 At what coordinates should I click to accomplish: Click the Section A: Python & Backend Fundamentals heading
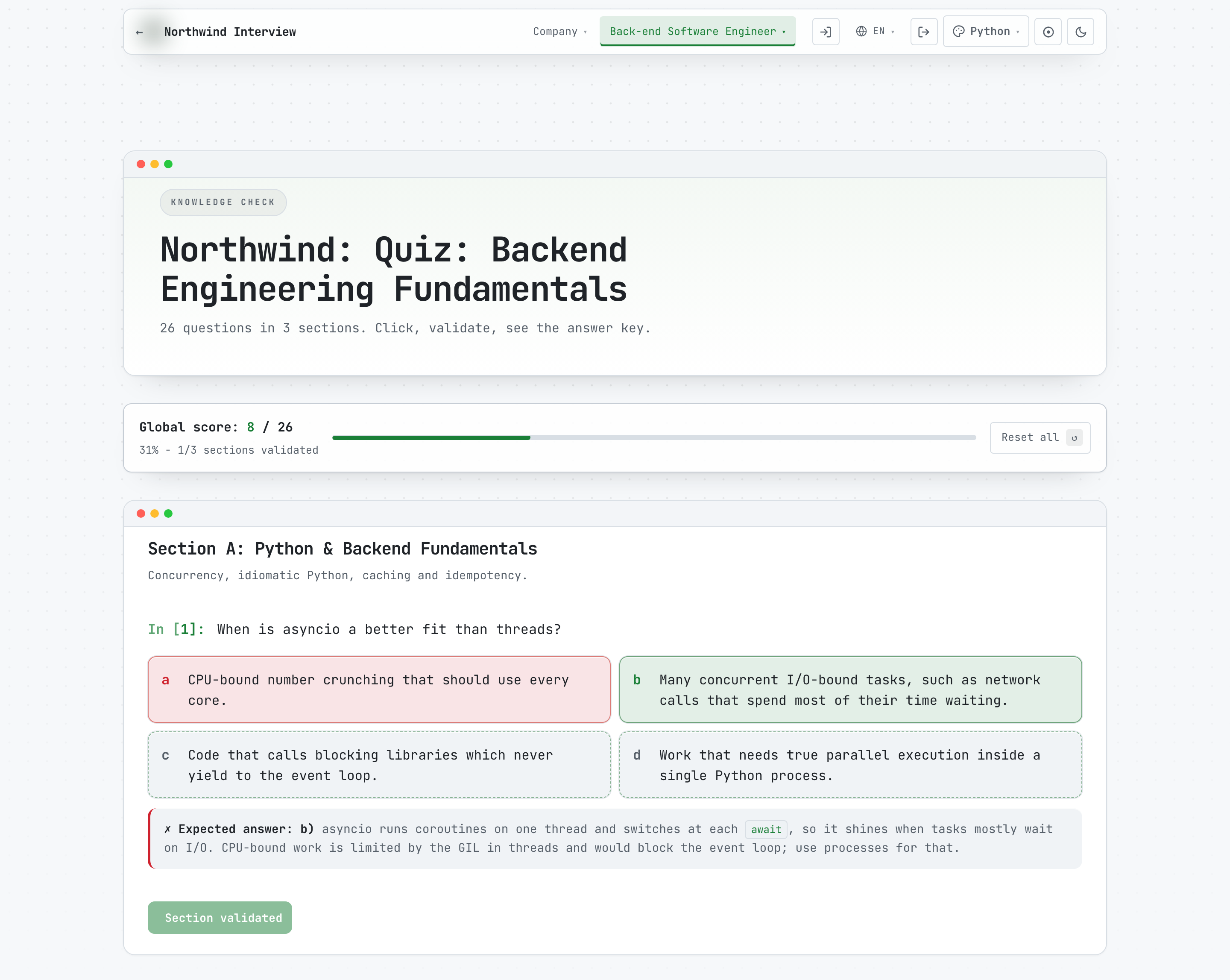coord(342,549)
